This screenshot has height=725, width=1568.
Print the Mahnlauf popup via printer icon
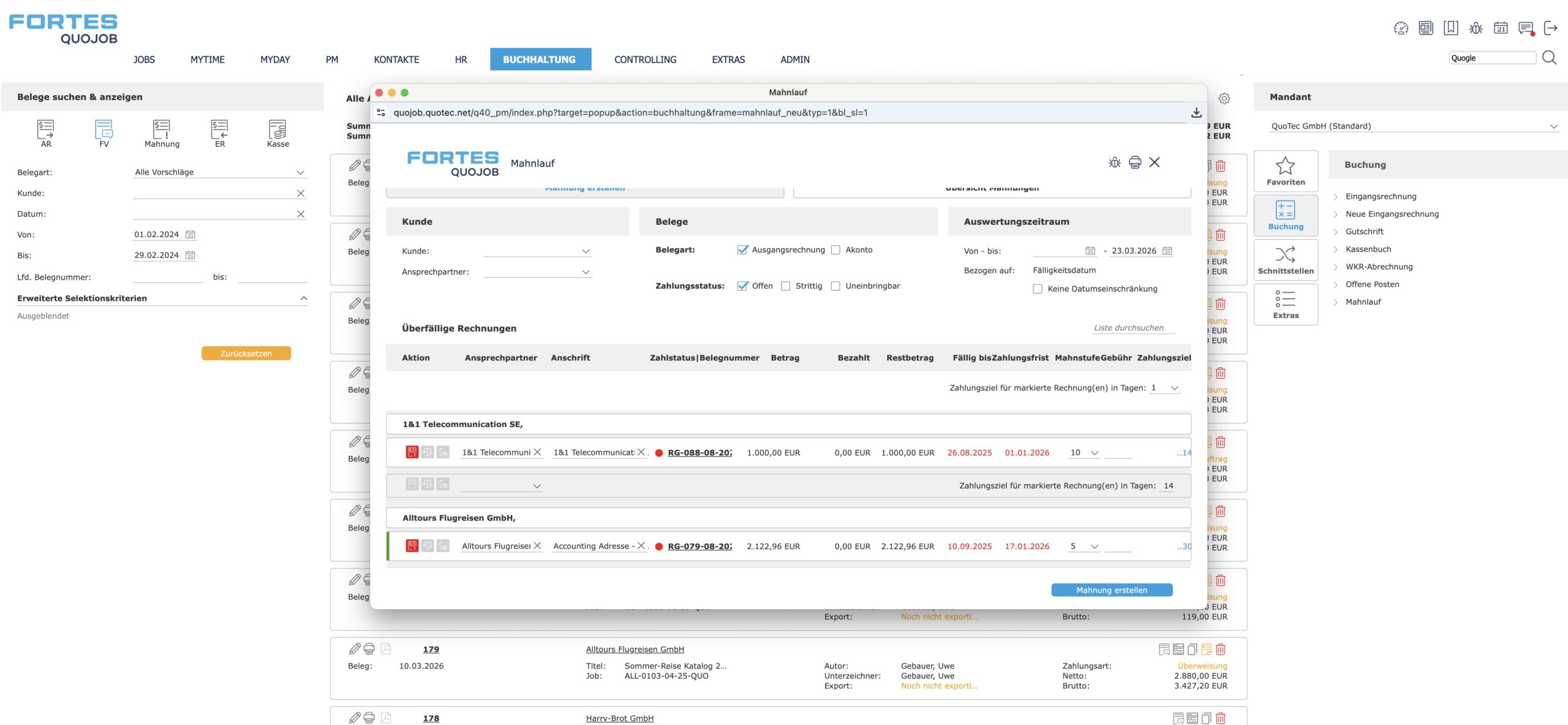click(x=1135, y=162)
